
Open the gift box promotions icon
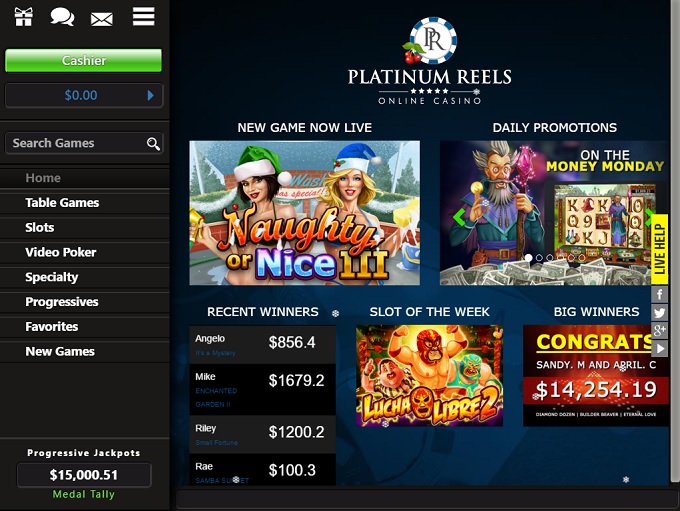point(23,17)
